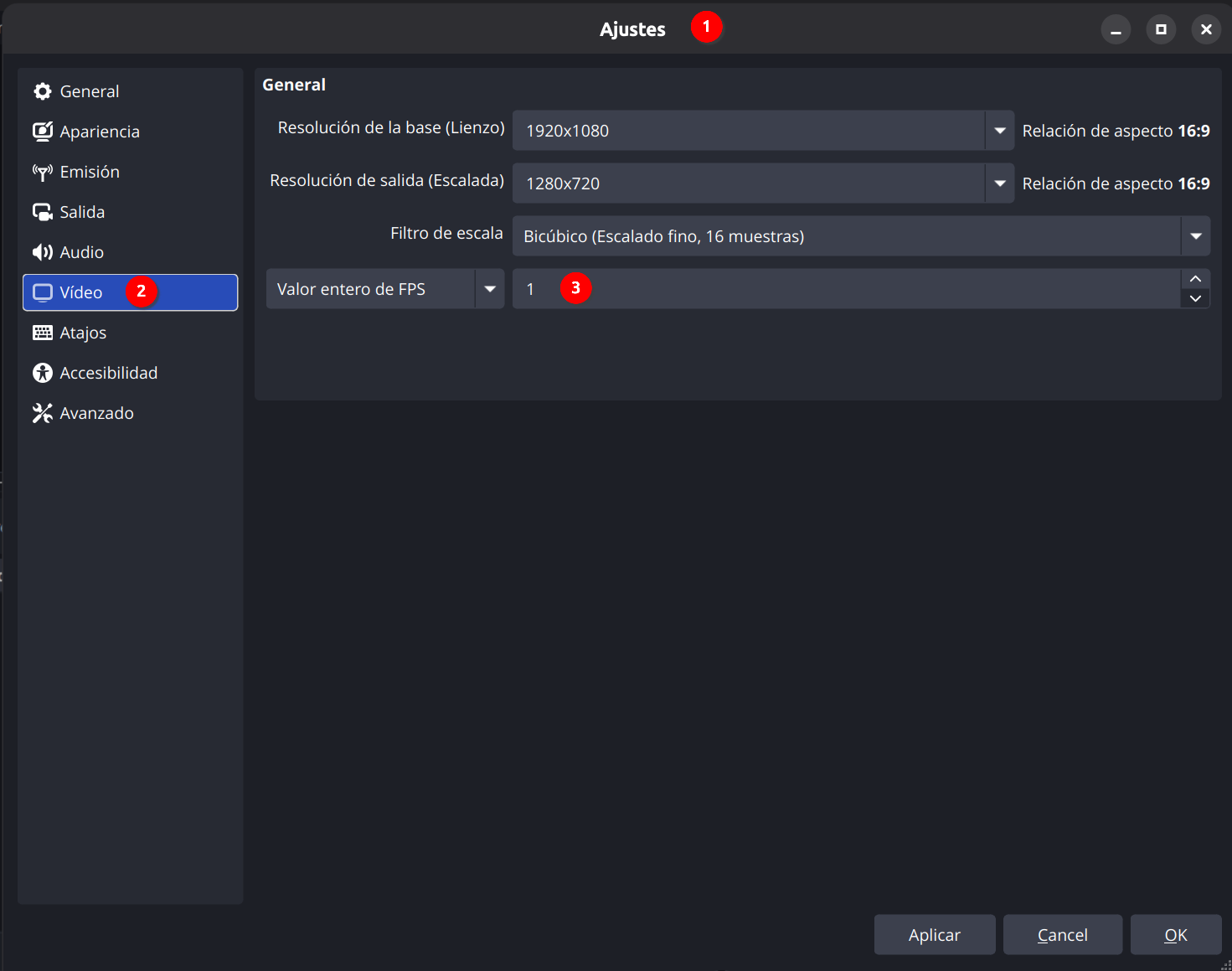
Task: Open Avanzado settings
Action: [131, 413]
